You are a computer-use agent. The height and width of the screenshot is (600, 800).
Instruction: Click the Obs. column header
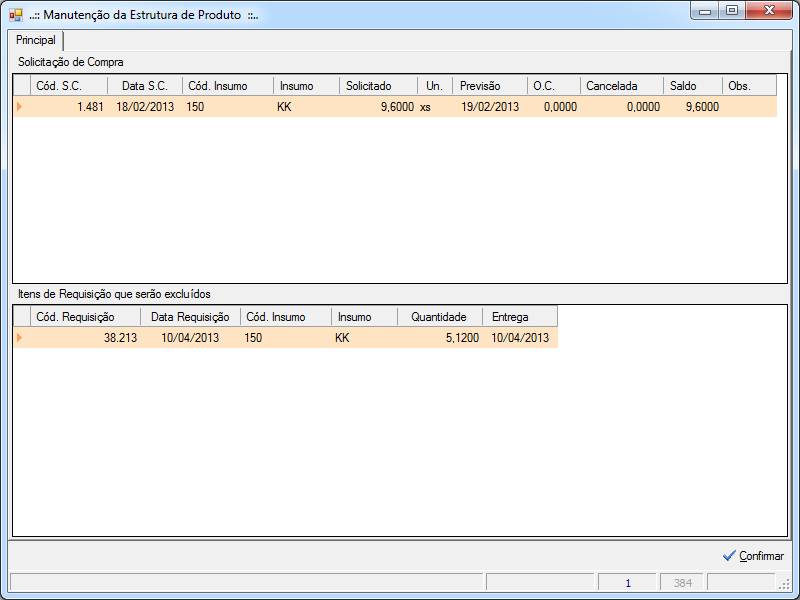[x=749, y=86]
